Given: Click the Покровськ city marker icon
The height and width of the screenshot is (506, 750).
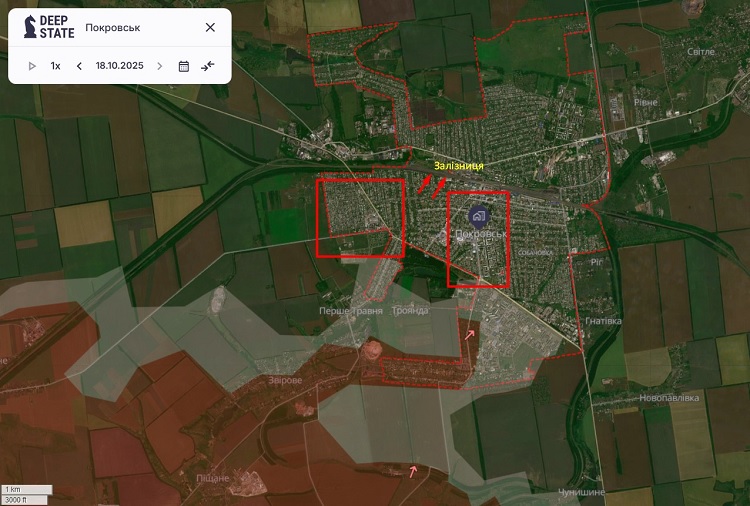Looking at the screenshot, I should coord(478,215).
